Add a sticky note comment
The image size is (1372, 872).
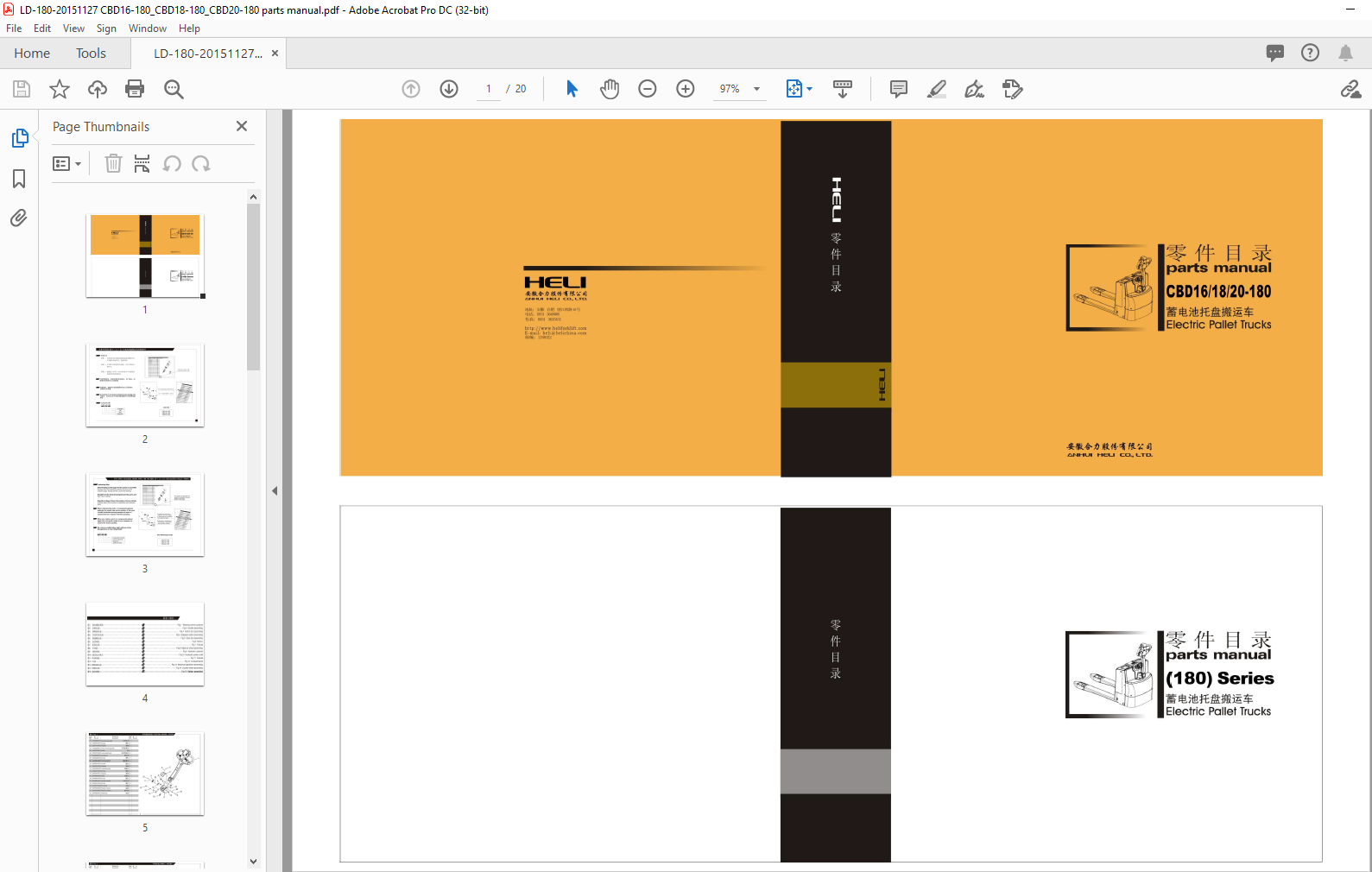point(899,89)
